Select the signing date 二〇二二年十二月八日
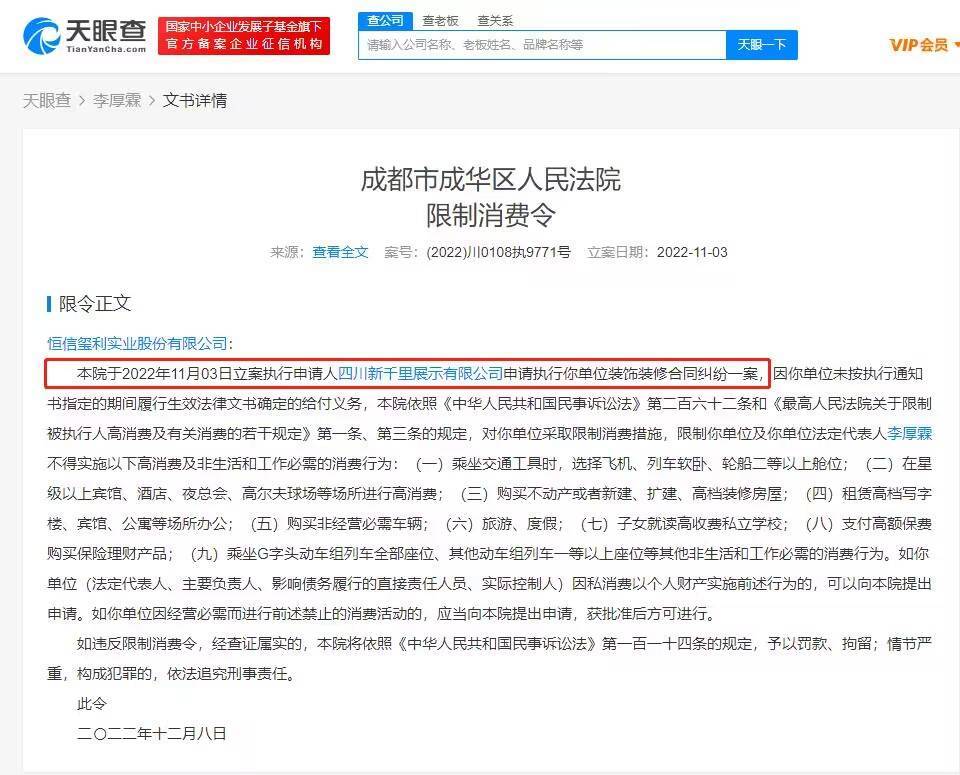Screen dimensions: 960x775 pyautogui.click(x=151, y=733)
